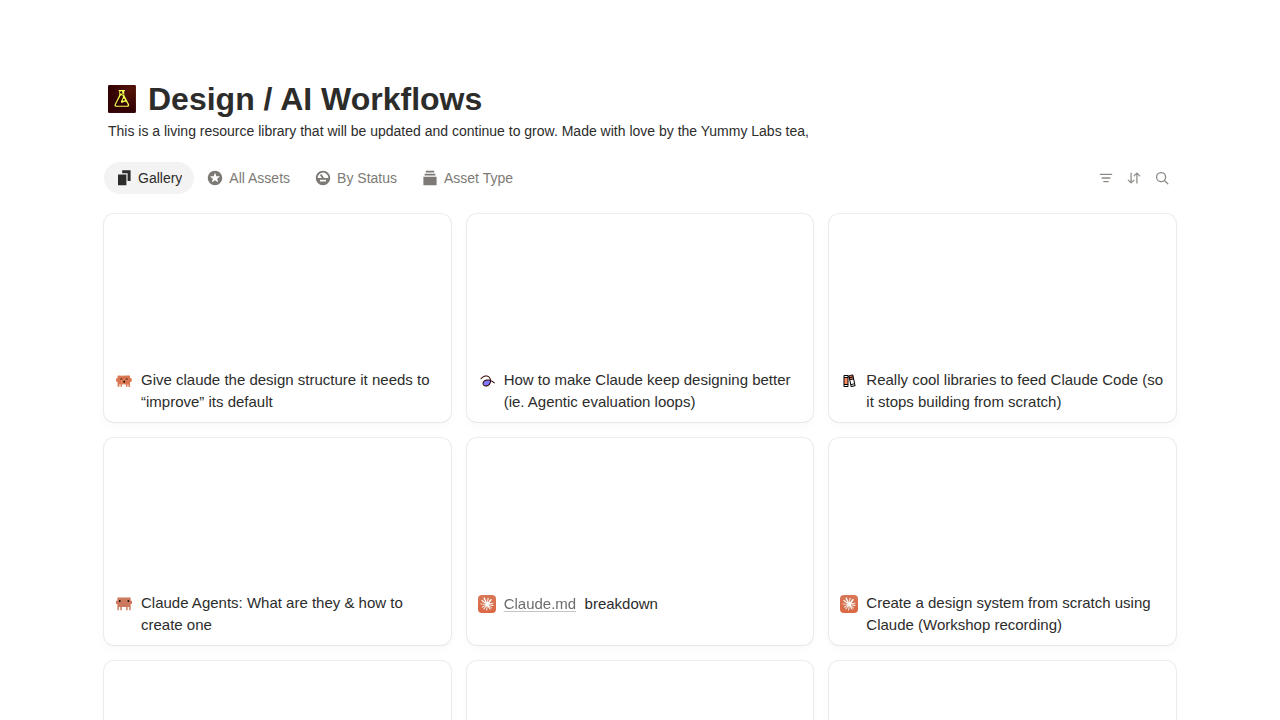Open 'Give claude the design structure' card title
The height and width of the screenshot is (720, 1280).
click(285, 391)
